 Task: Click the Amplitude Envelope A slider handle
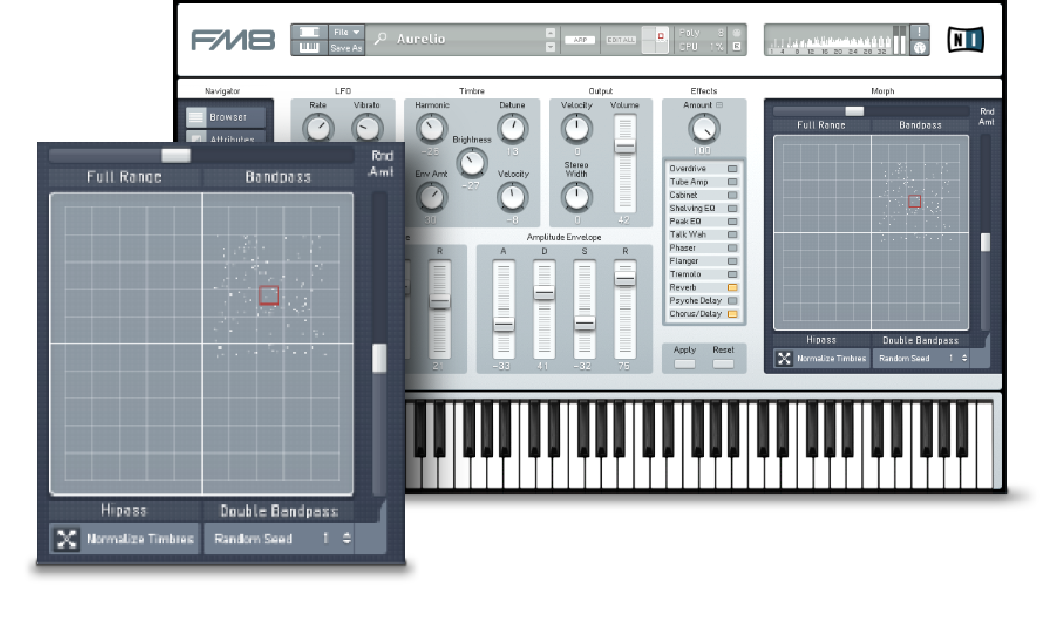(503, 325)
